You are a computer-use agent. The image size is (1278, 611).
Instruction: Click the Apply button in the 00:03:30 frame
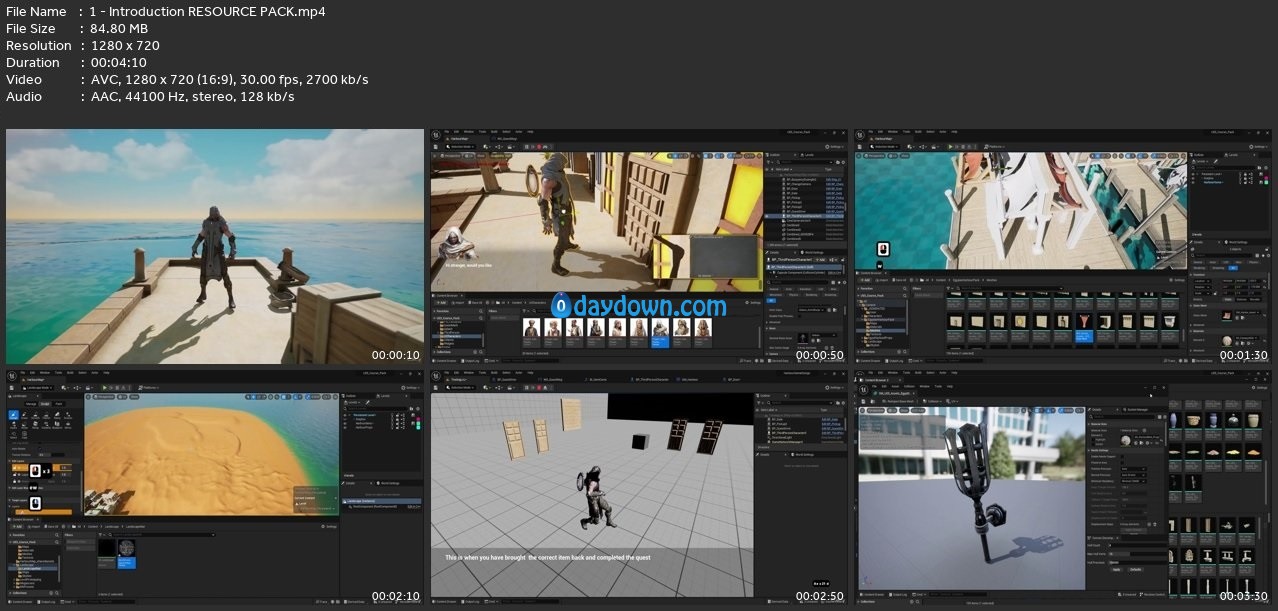pos(1118,569)
